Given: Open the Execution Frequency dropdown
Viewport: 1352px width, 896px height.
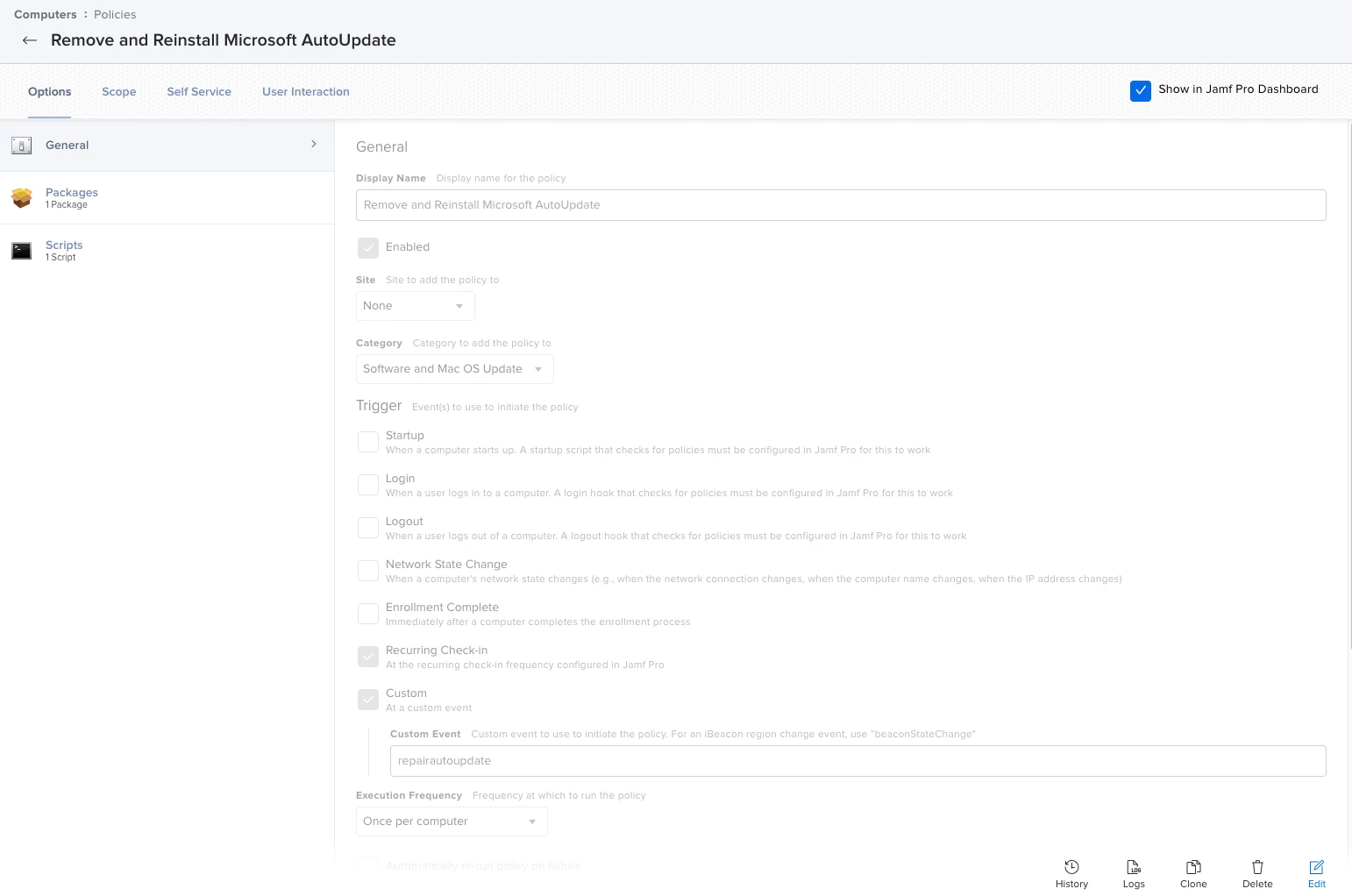Looking at the screenshot, I should 452,821.
